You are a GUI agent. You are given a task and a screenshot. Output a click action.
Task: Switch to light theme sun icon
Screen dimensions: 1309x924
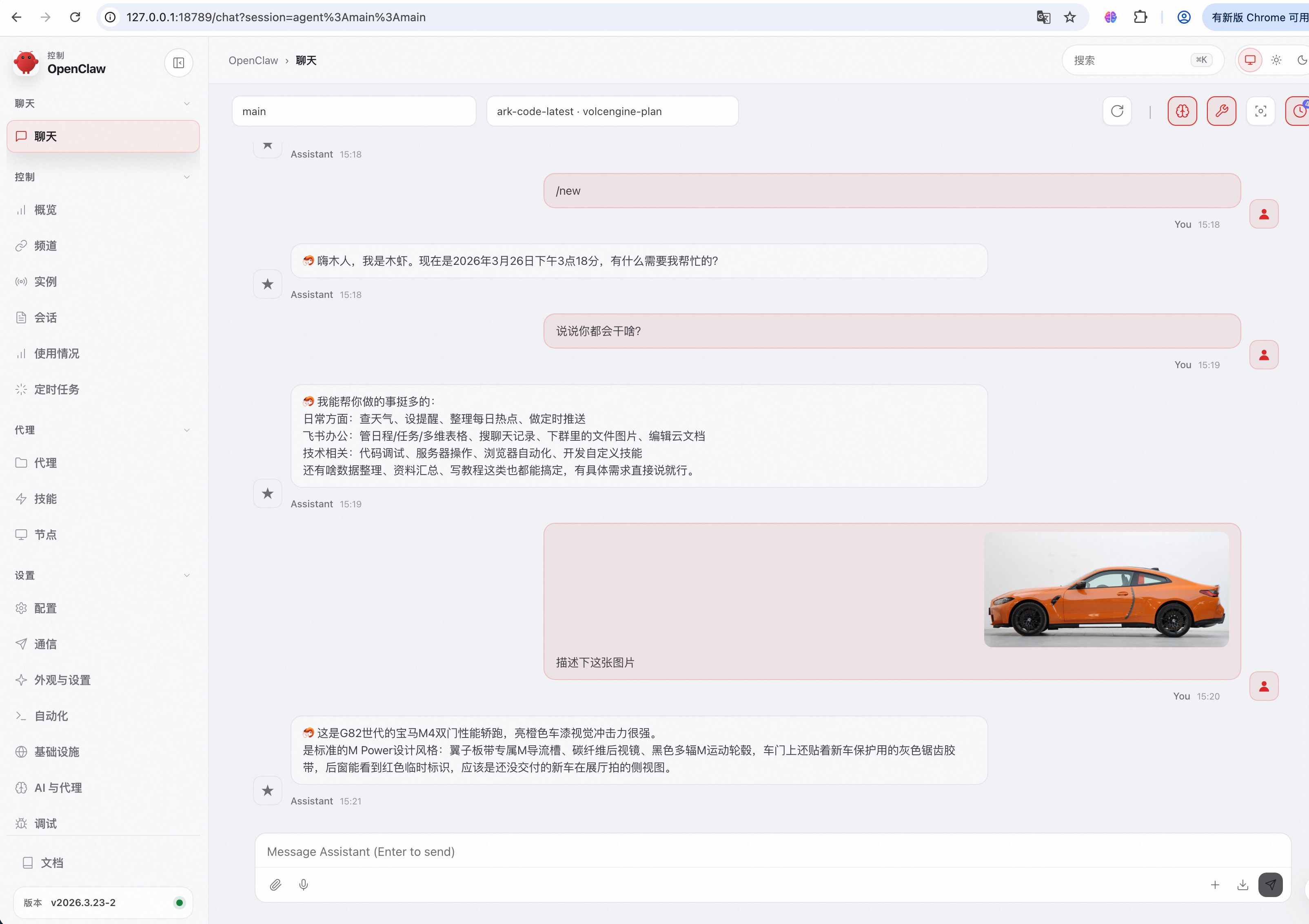[1276, 60]
